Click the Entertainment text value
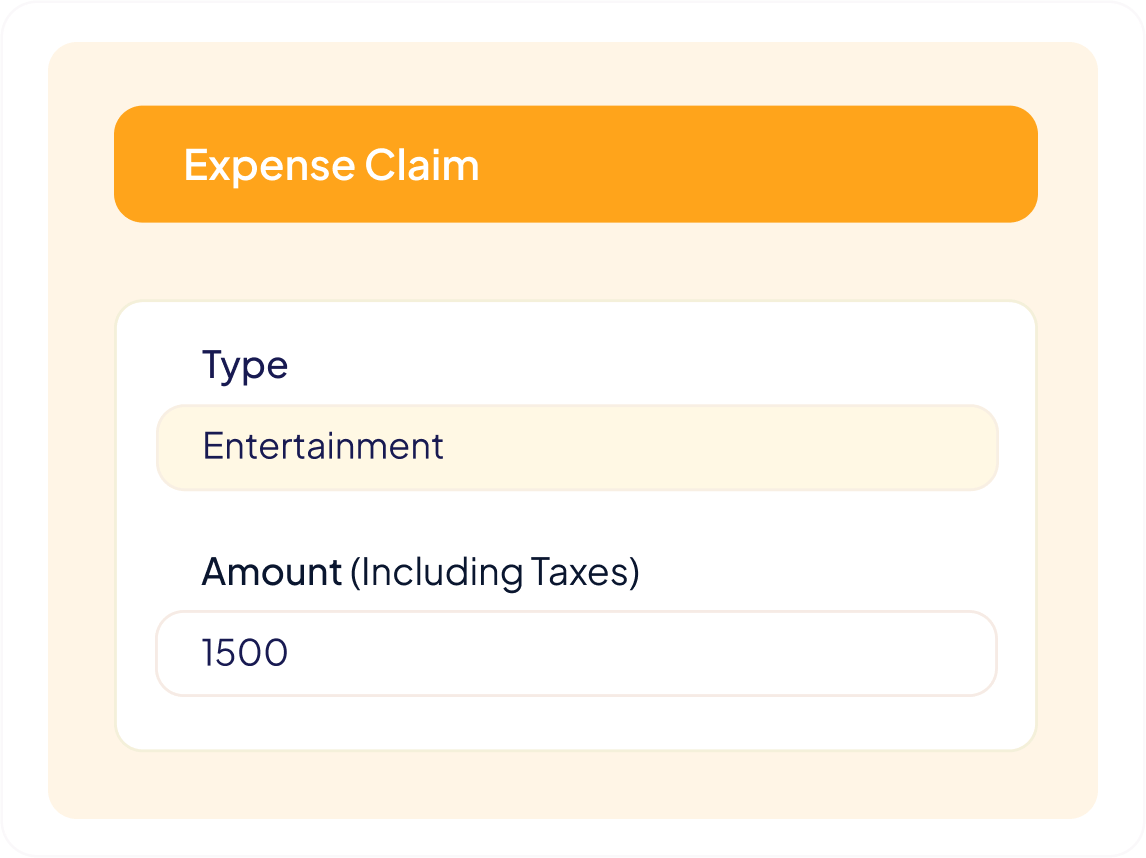Image resolution: width=1146 pixels, height=858 pixels. (x=323, y=447)
